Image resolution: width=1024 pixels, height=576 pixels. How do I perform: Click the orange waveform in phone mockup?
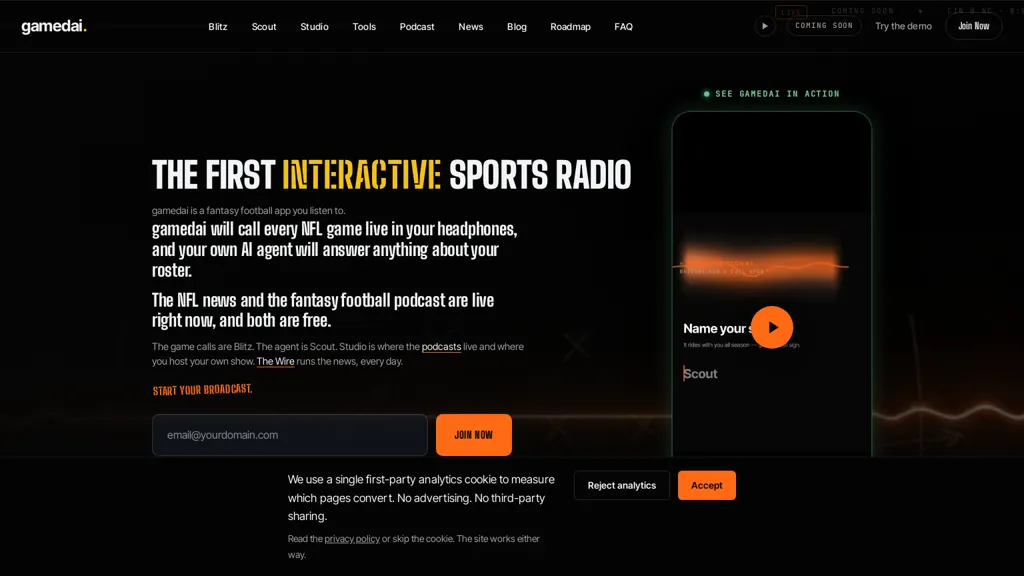[x=761, y=266]
